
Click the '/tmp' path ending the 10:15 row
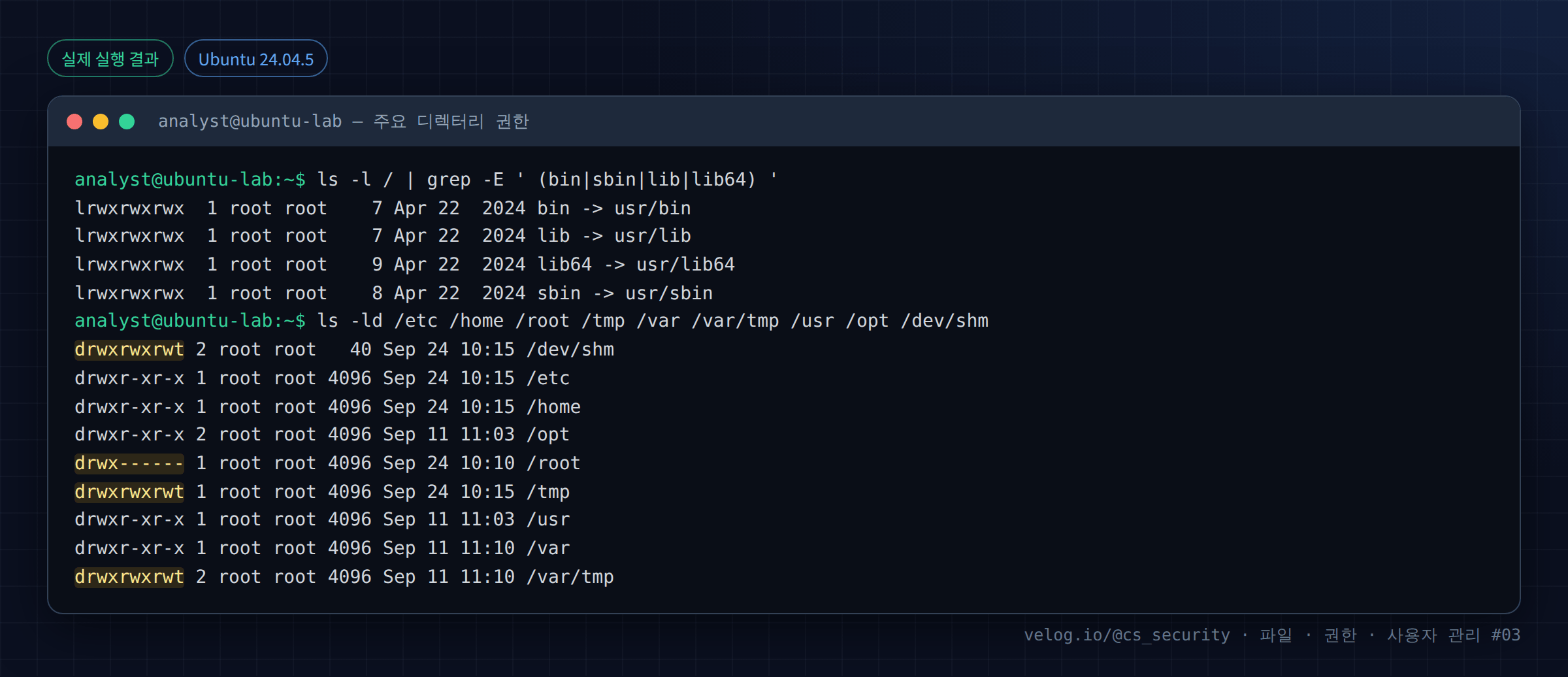[548, 492]
